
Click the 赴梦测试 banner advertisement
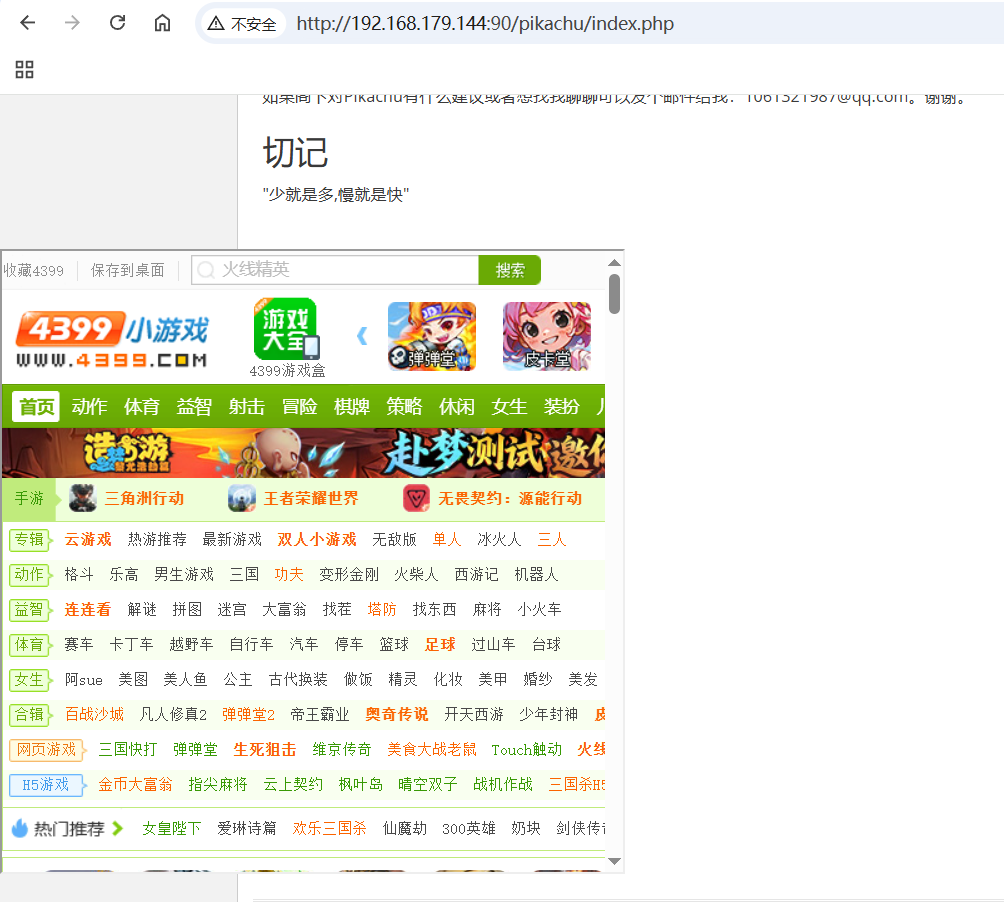[x=304, y=453]
